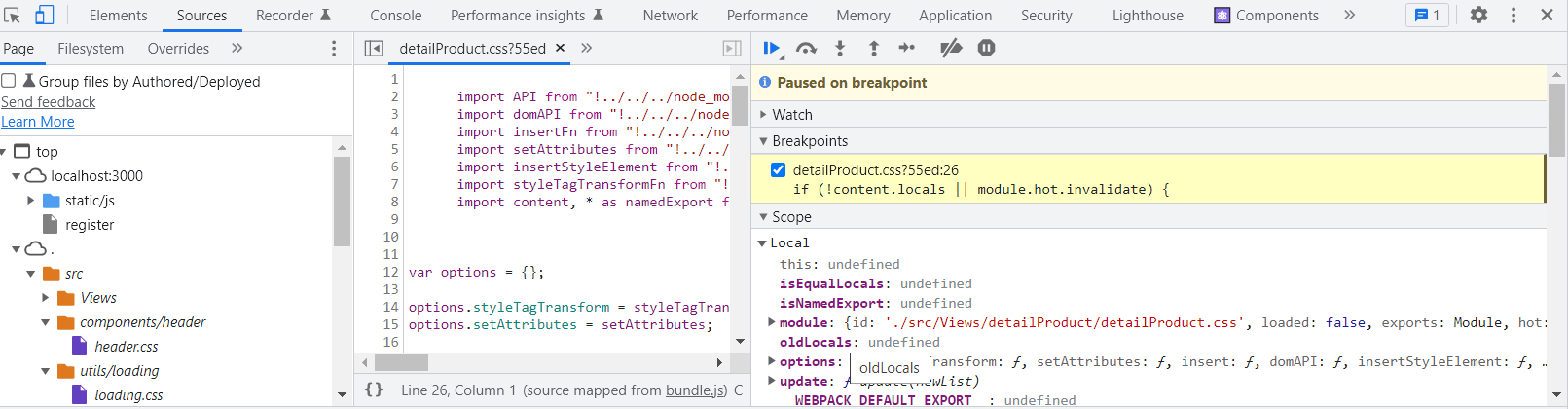1568x409 pixels.
Task: Resume script execution in debugger
Action: tap(771, 48)
